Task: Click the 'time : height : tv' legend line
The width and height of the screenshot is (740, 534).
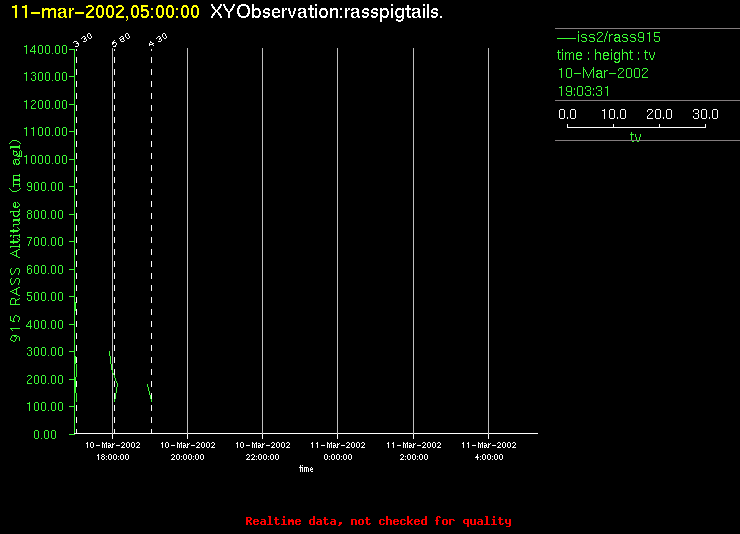Action: click(606, 55)
